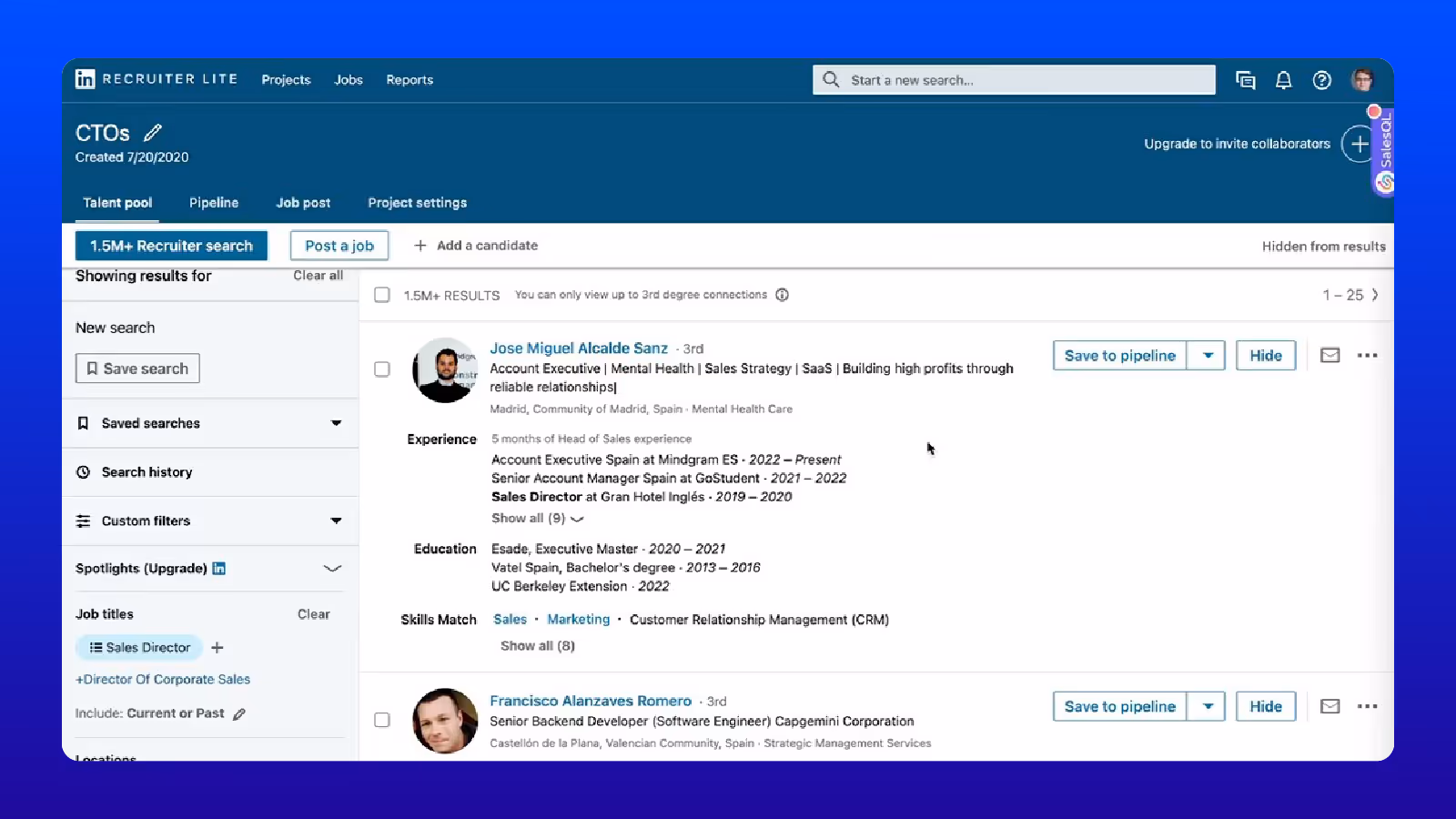Switch to Project settings tab
The width and height of the screenshot is (1456, 819).
[417, 202]
